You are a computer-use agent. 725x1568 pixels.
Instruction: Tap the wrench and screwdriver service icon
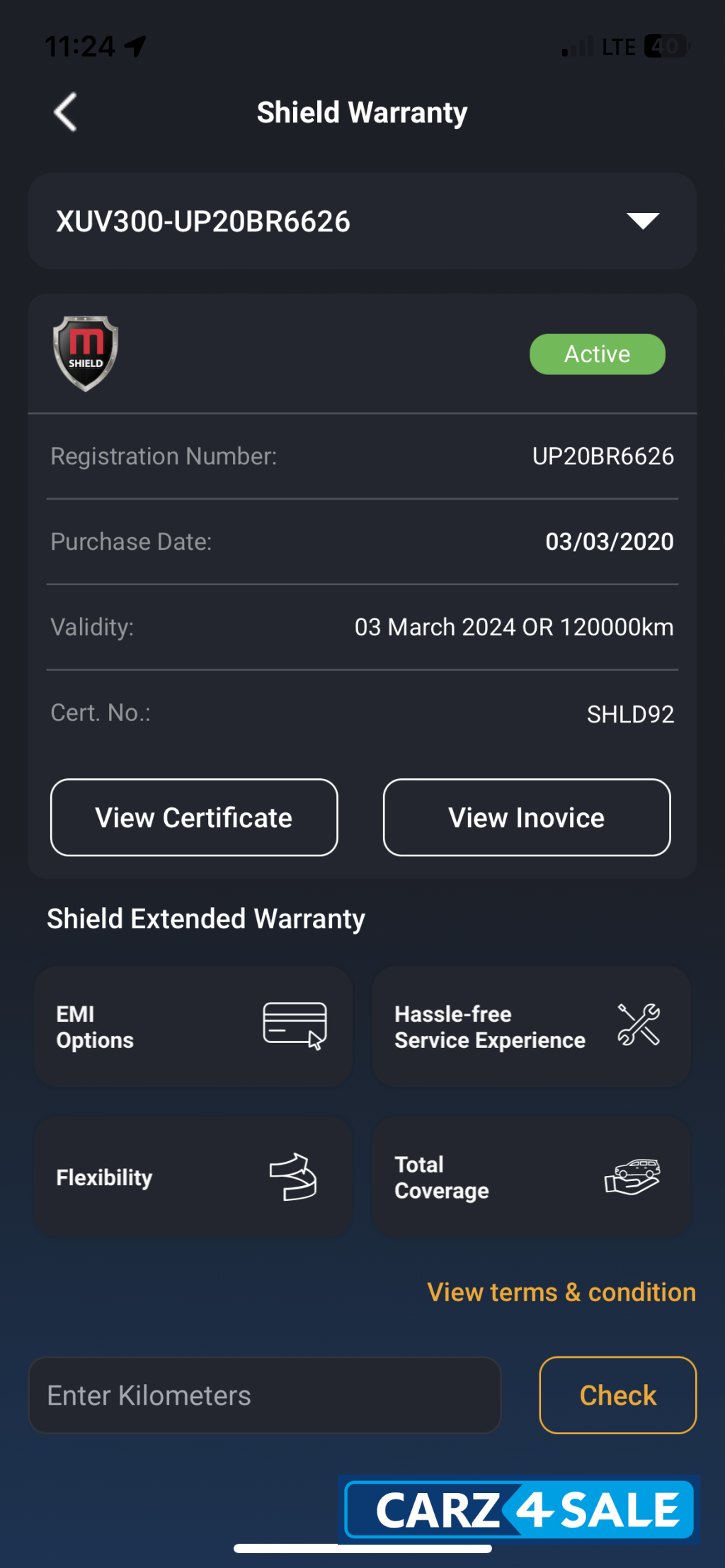point(639,1025)
